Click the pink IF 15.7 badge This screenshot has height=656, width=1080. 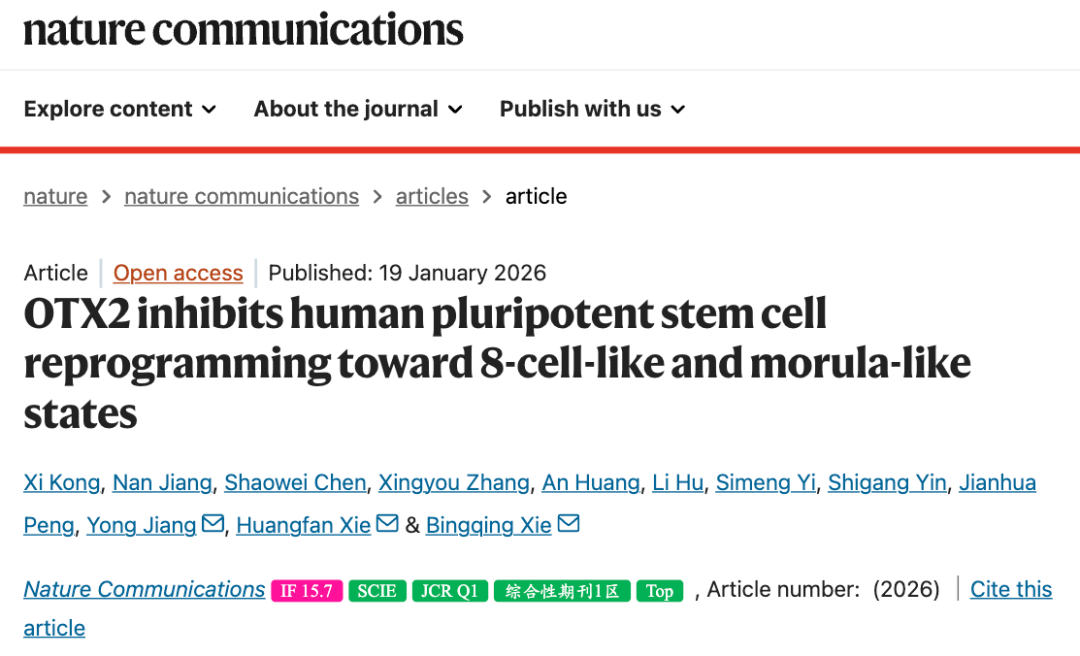tap(306, 591)
